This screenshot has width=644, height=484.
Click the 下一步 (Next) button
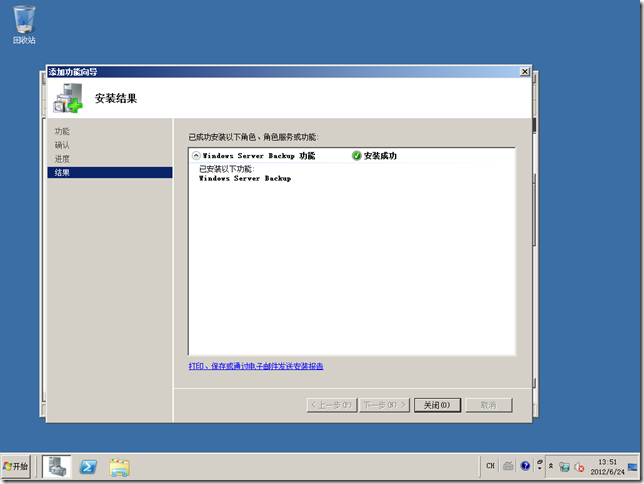[384, 405]
